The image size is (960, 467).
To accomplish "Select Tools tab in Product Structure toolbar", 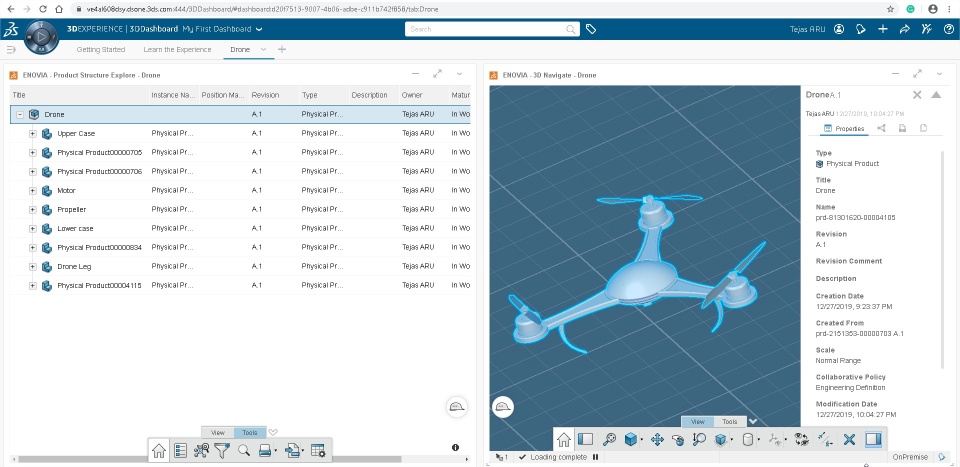I will pos(250,433).
